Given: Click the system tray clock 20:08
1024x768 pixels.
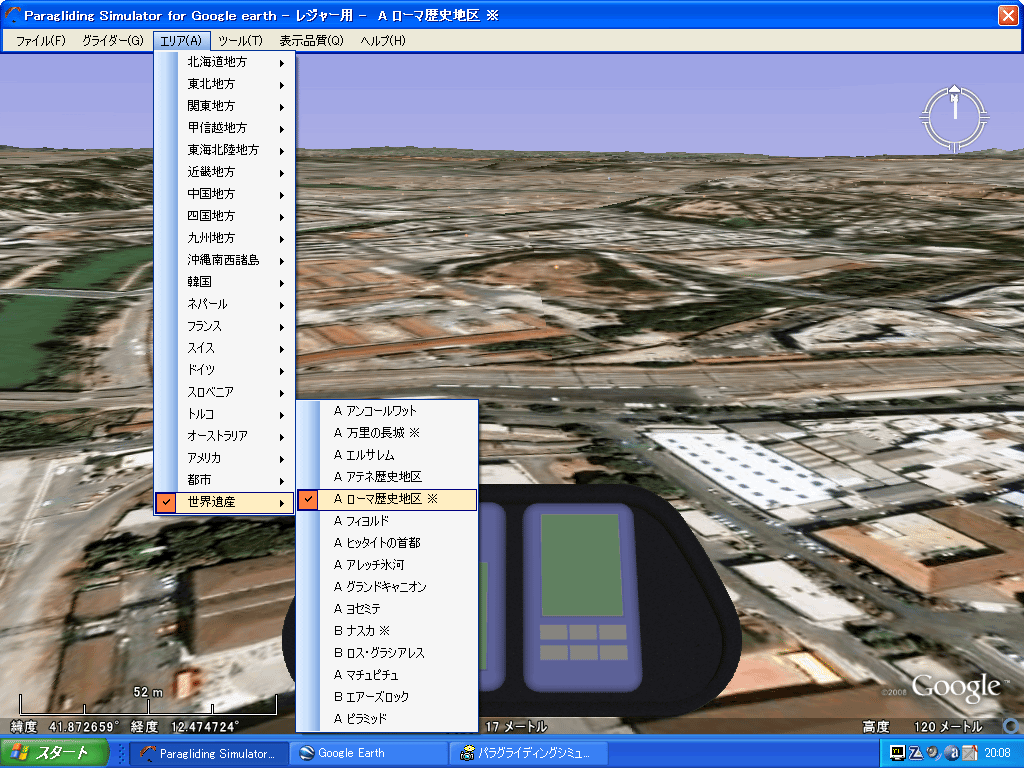Looking at the screenshot, I should (997, 754).
